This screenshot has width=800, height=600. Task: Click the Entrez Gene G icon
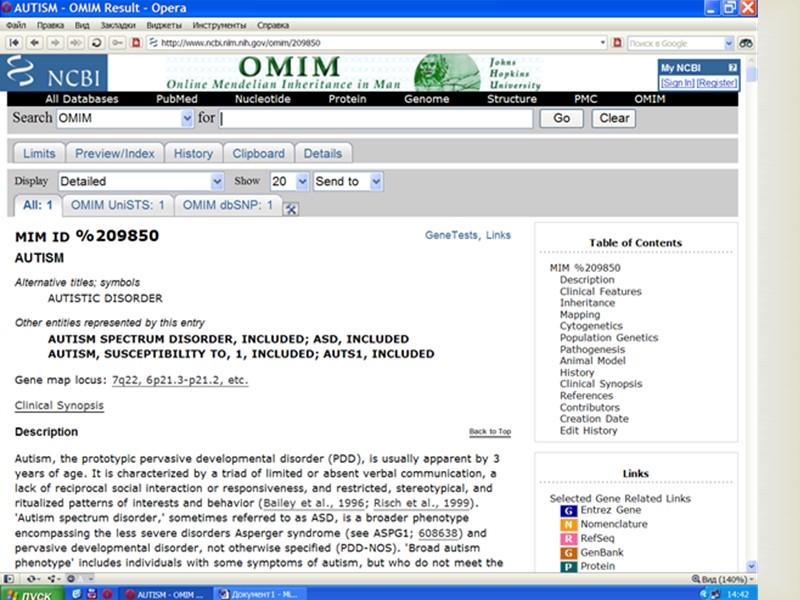point(568,511)
